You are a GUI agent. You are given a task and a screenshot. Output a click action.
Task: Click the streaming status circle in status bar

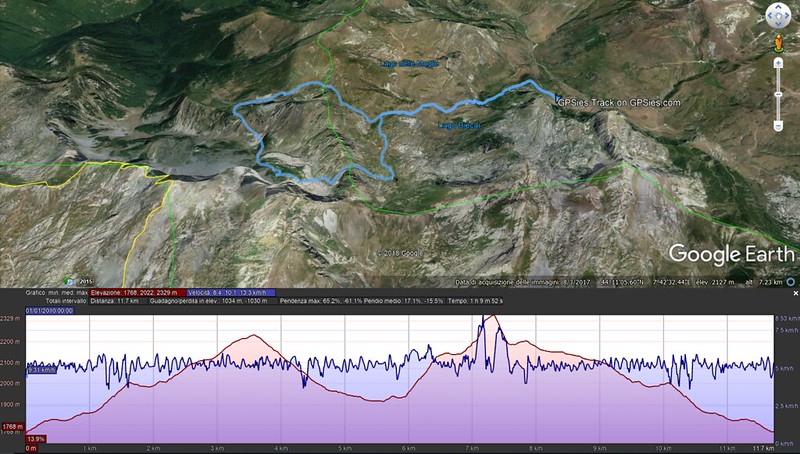point(791,282)
